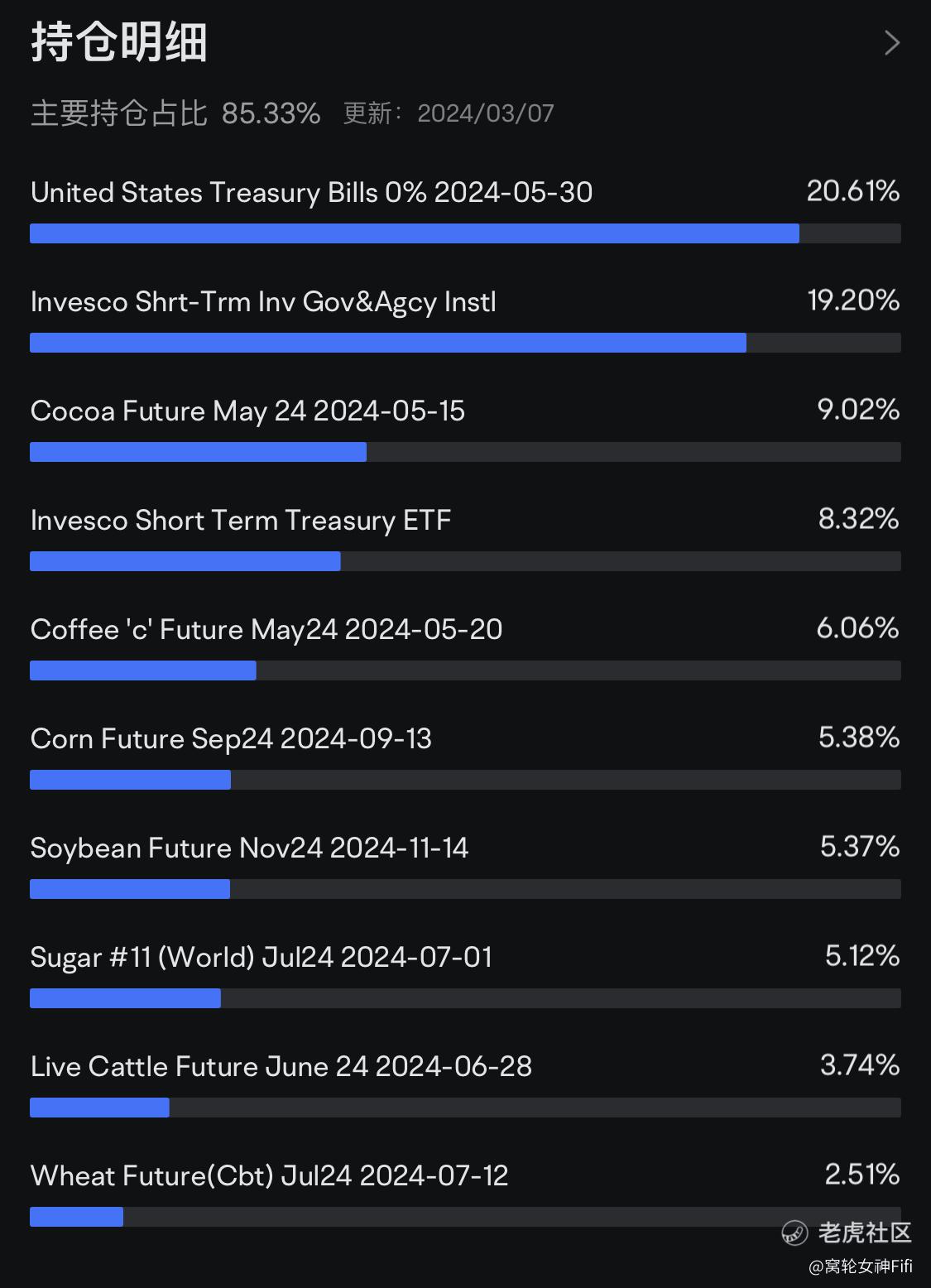Click the 主要持仓占比 85.33% summary
Image resolution: width=931 pixels, height=1288 pixels.
(175, 113)
